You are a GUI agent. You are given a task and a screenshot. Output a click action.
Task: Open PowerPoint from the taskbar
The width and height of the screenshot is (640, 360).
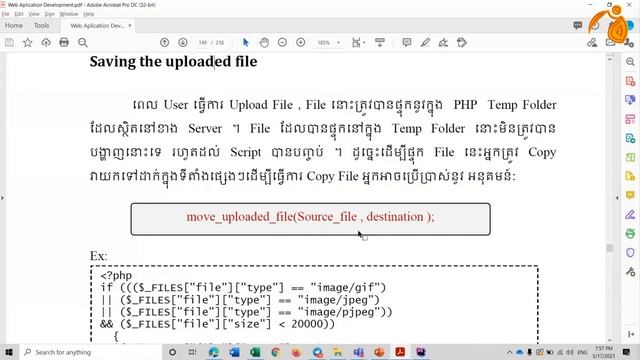pyautogui.click(x=379, y=352)
